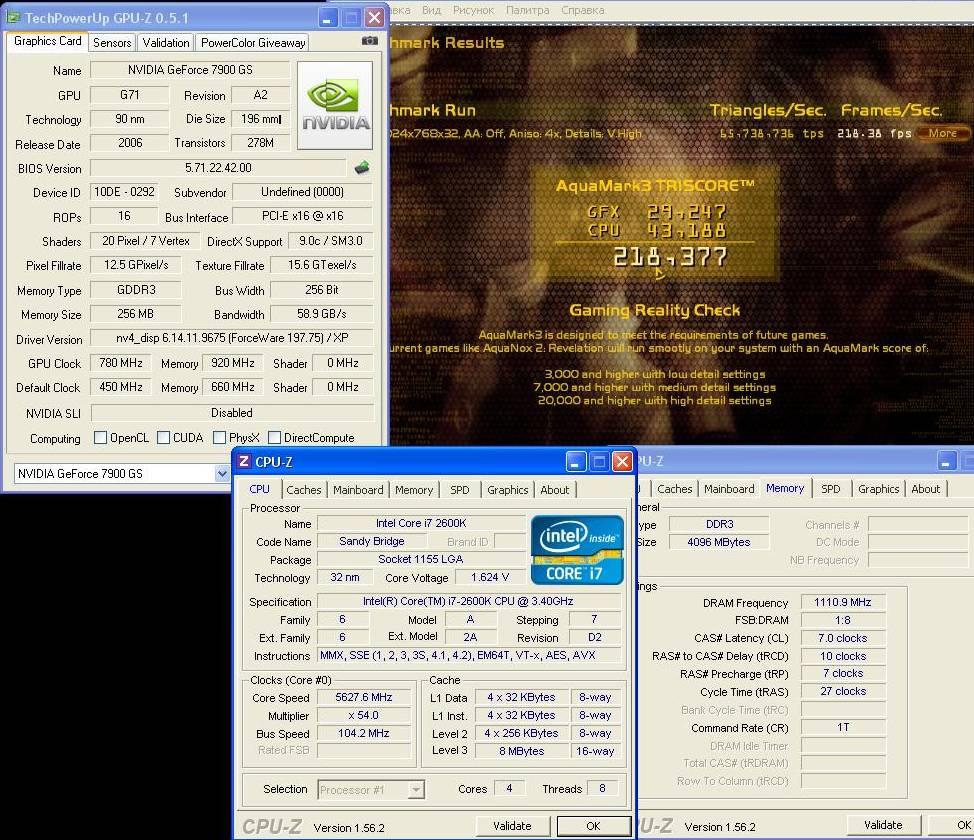Toggle the PhysX checkbox
The image size is (974, 840).
click(x=219, y=437)
